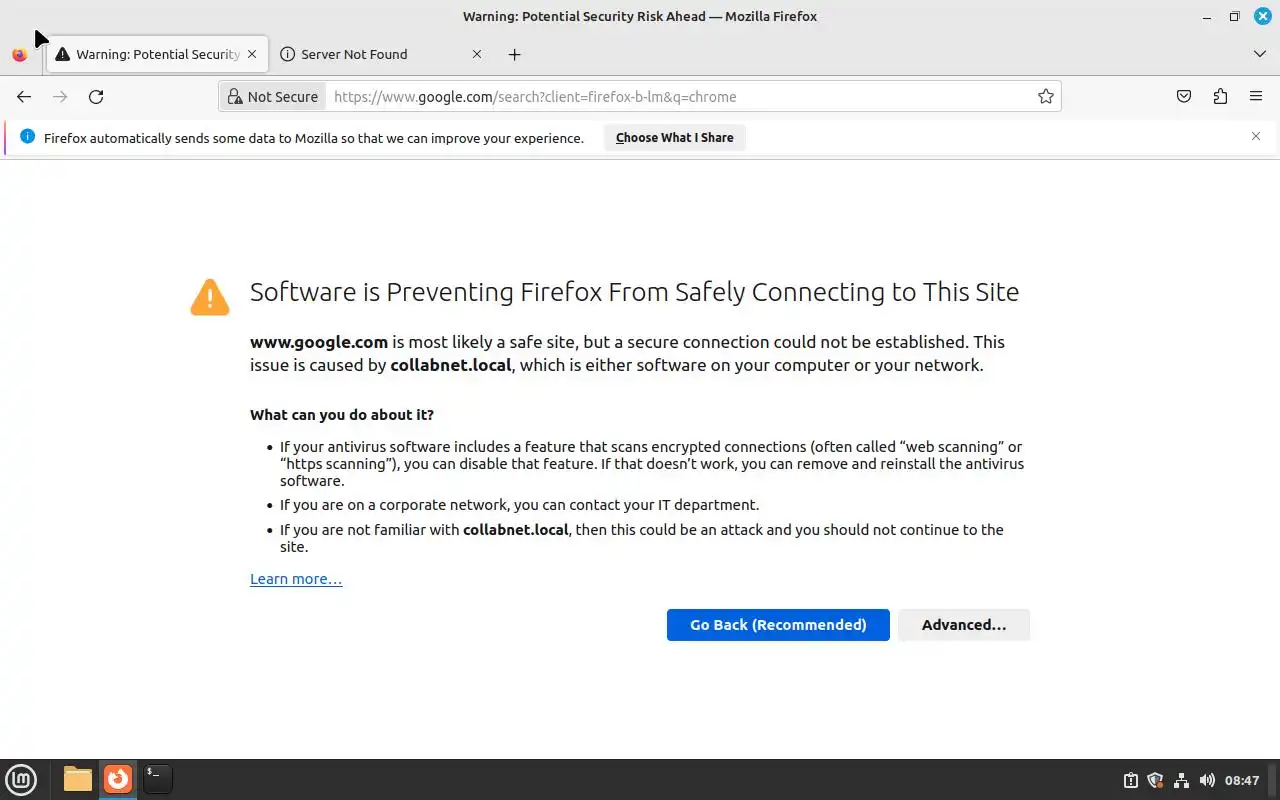Open the Firefox application menu

click(x=1256, y=97)
